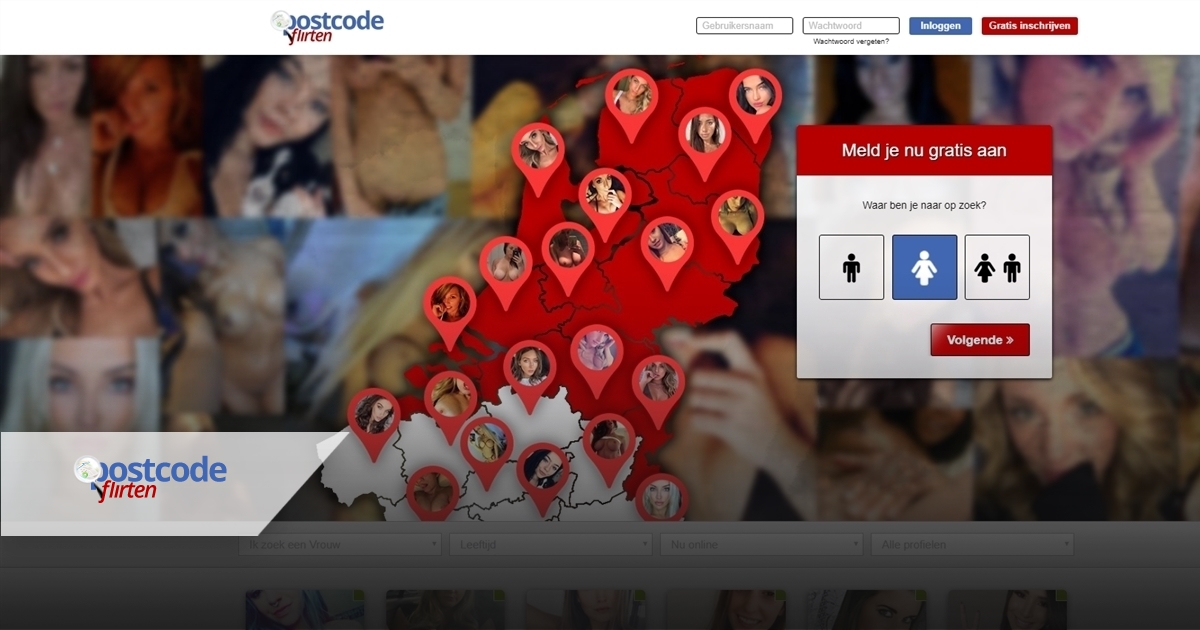Select the highlighted woman icon option
1200x630 pixels.
924,267
